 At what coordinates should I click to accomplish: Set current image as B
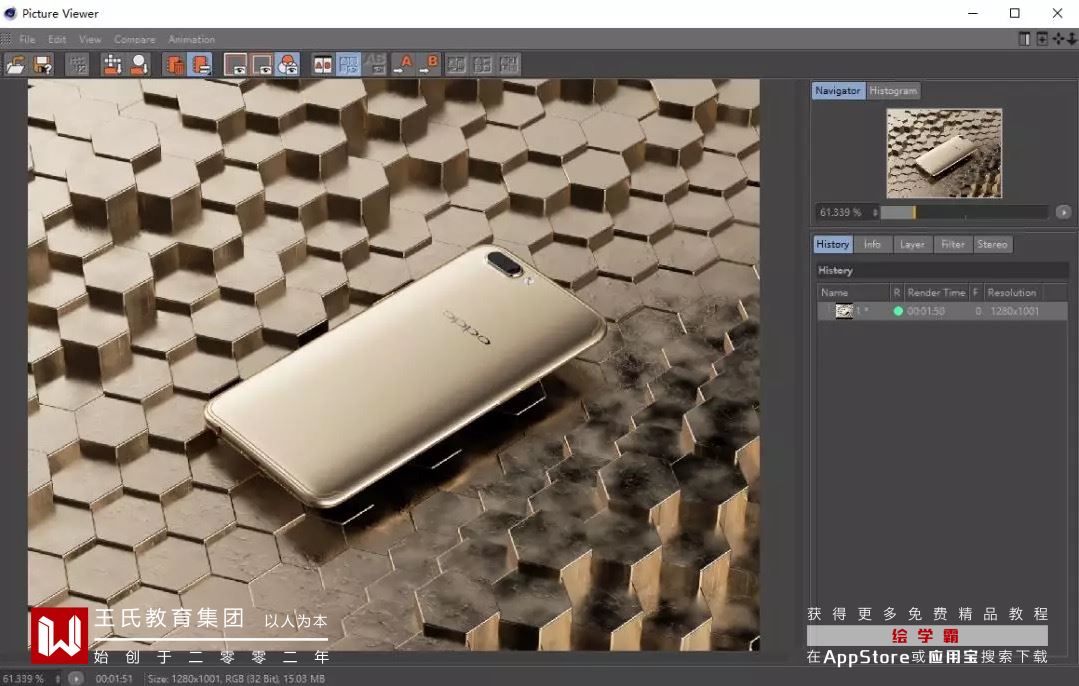pos(429,65)
